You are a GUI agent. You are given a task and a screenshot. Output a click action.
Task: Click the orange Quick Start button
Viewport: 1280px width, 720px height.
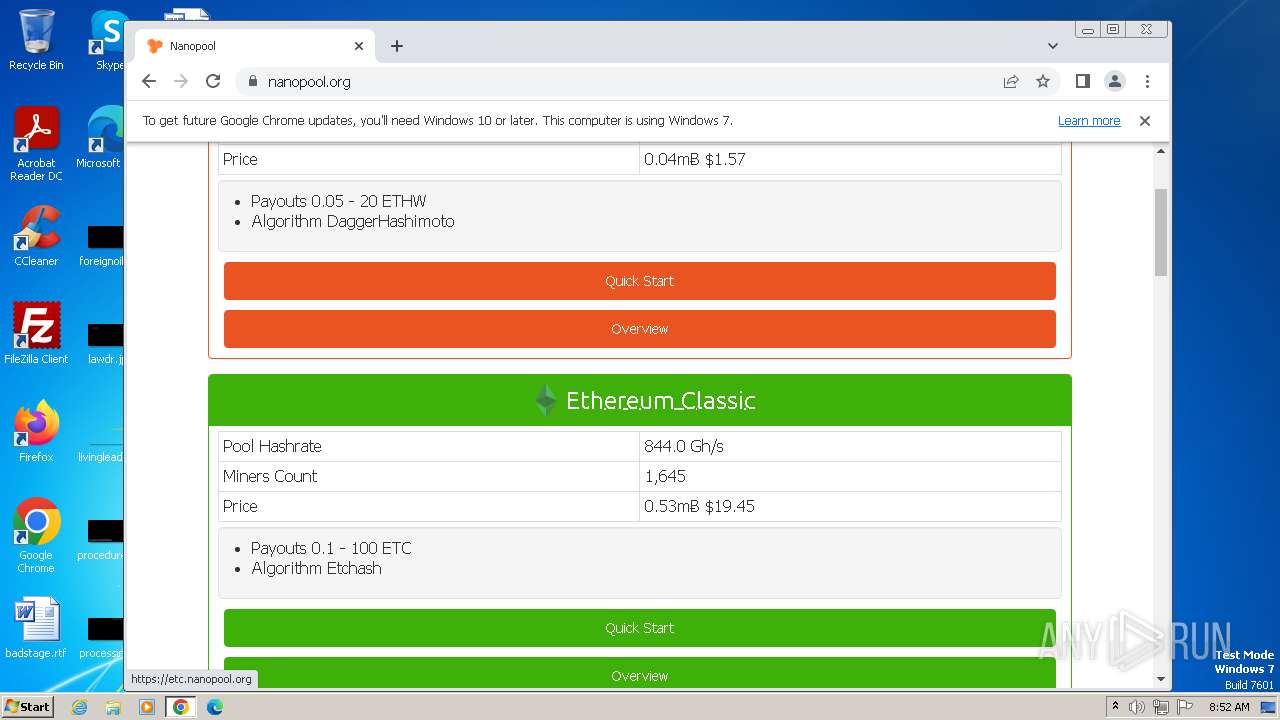click(x=640, y=281)
